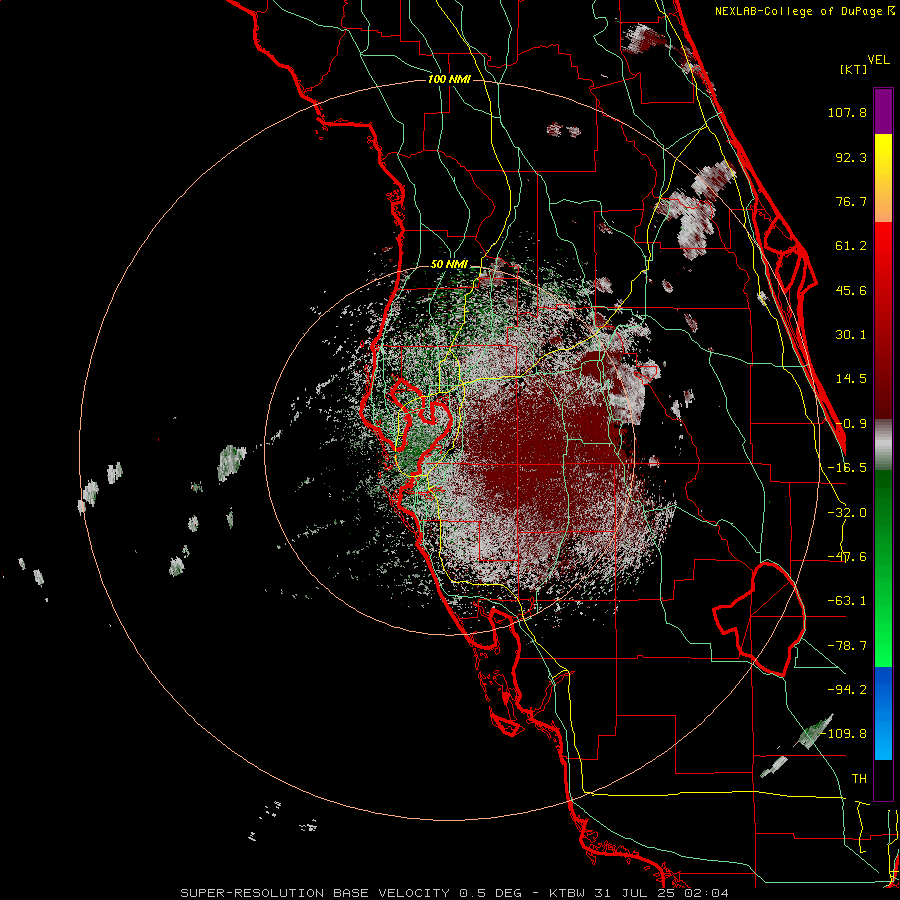Screen dimensions: 900x900
Task: Click the -78.7 value on the velocity scale
Action: click(847, 646)
